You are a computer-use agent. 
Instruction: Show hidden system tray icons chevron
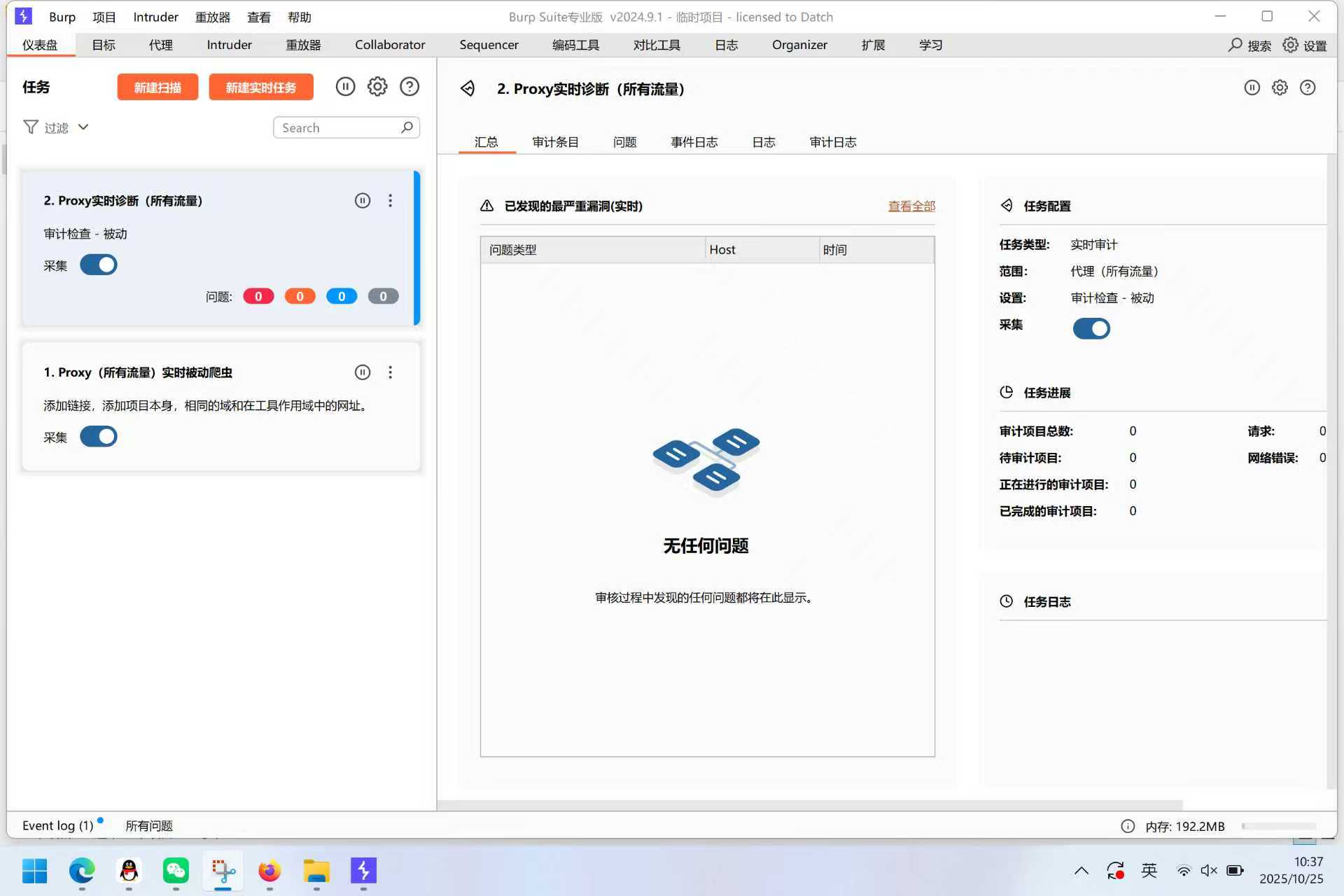(x=1081, y=871)
